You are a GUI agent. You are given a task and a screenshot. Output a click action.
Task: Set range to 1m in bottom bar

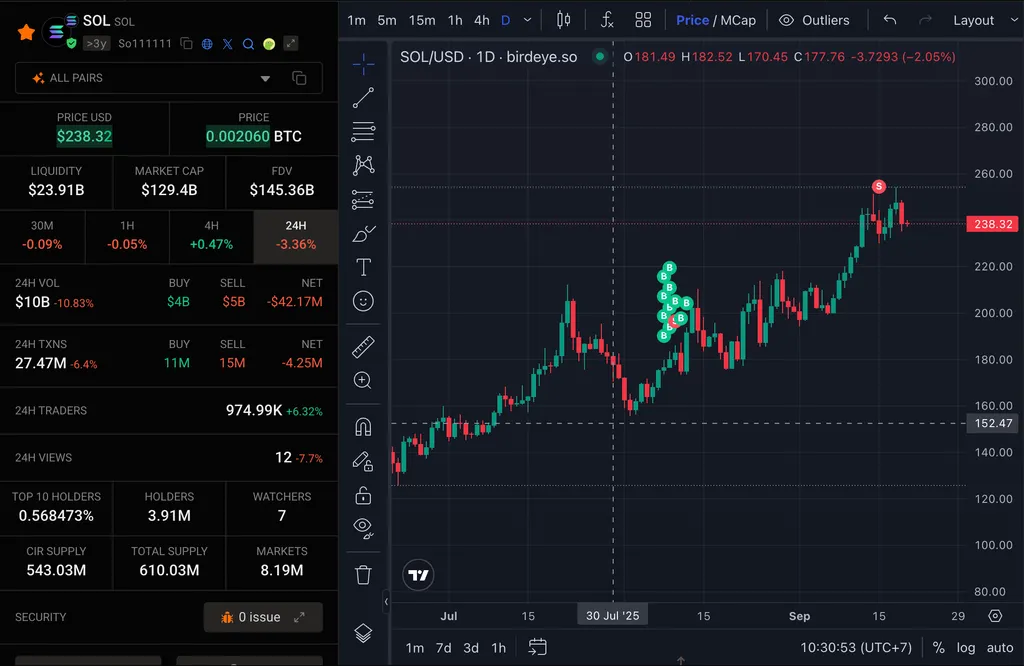[415, 648]
